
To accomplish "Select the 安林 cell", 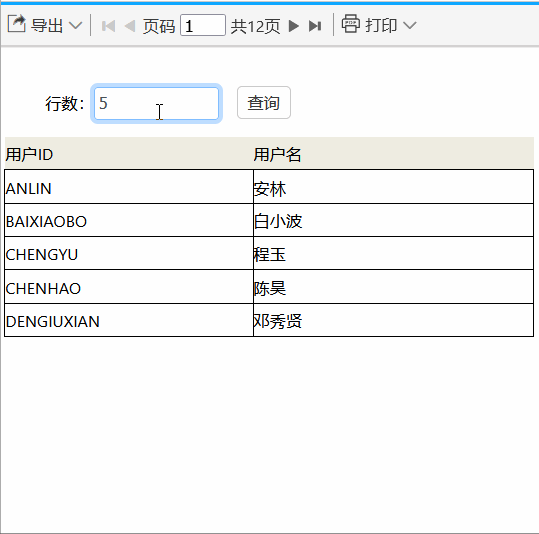I will [393, 187].
